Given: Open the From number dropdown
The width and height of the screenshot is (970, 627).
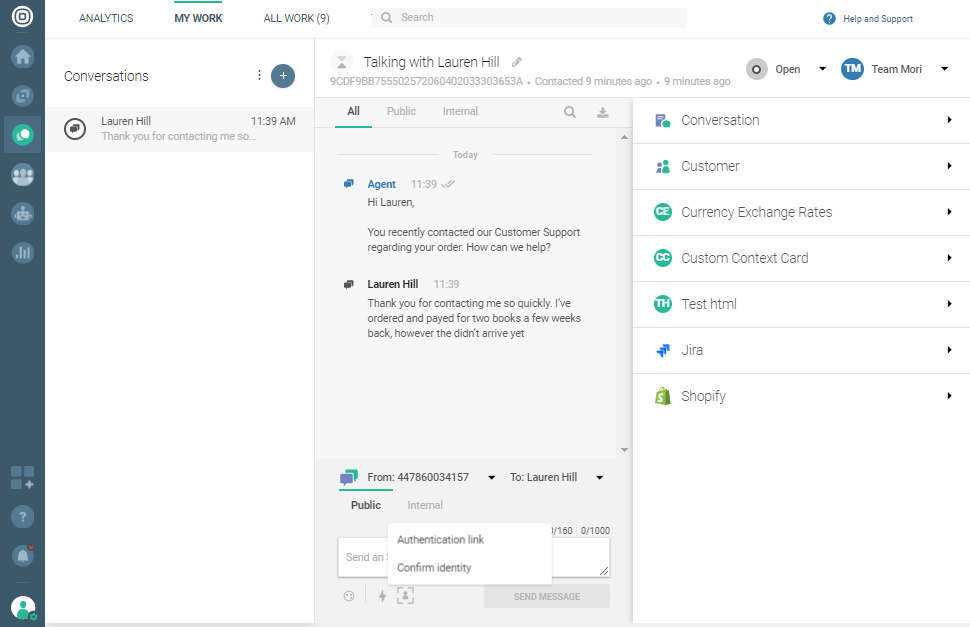Looking at the screenshot, I should coord(491,478).
